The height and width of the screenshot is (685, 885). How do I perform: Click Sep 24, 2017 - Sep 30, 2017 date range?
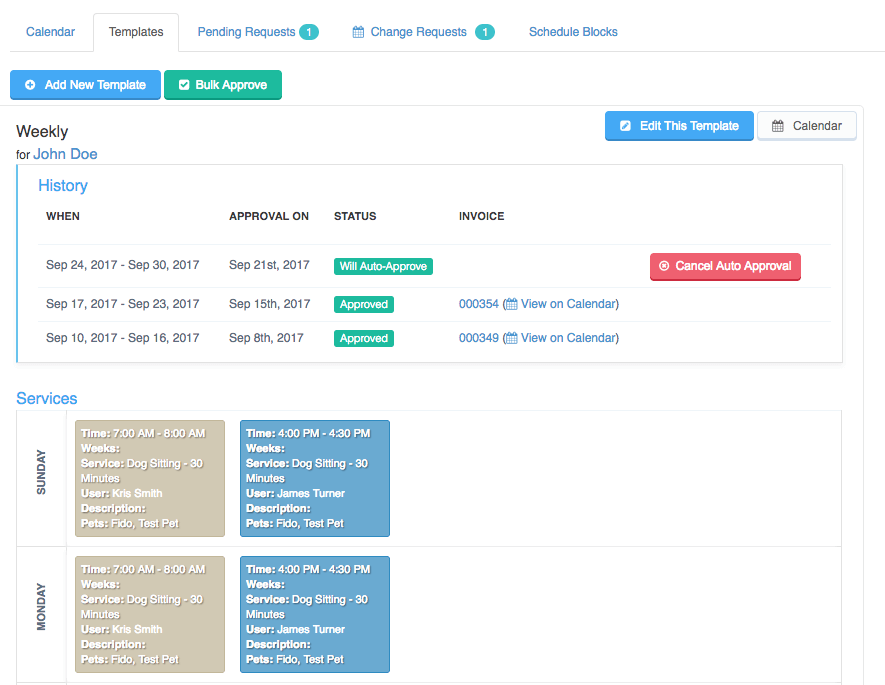tap(122, 265)
